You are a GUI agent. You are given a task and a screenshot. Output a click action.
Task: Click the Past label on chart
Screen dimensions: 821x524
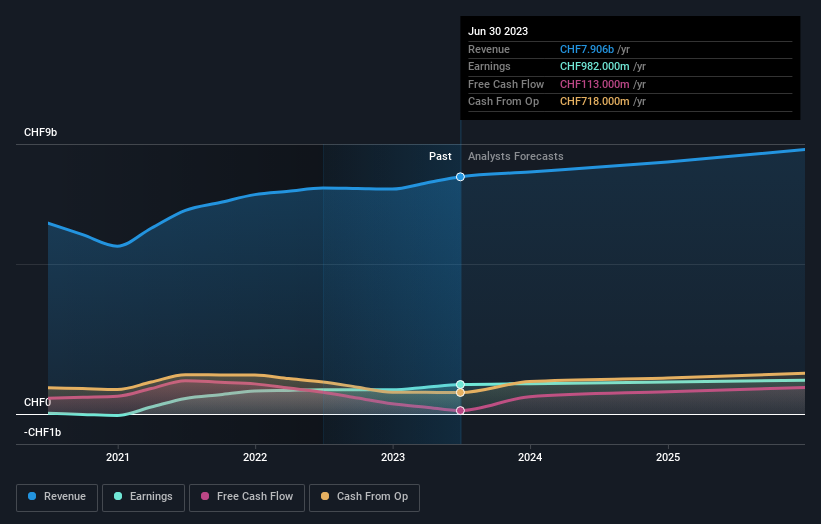(x=440, y=157)
